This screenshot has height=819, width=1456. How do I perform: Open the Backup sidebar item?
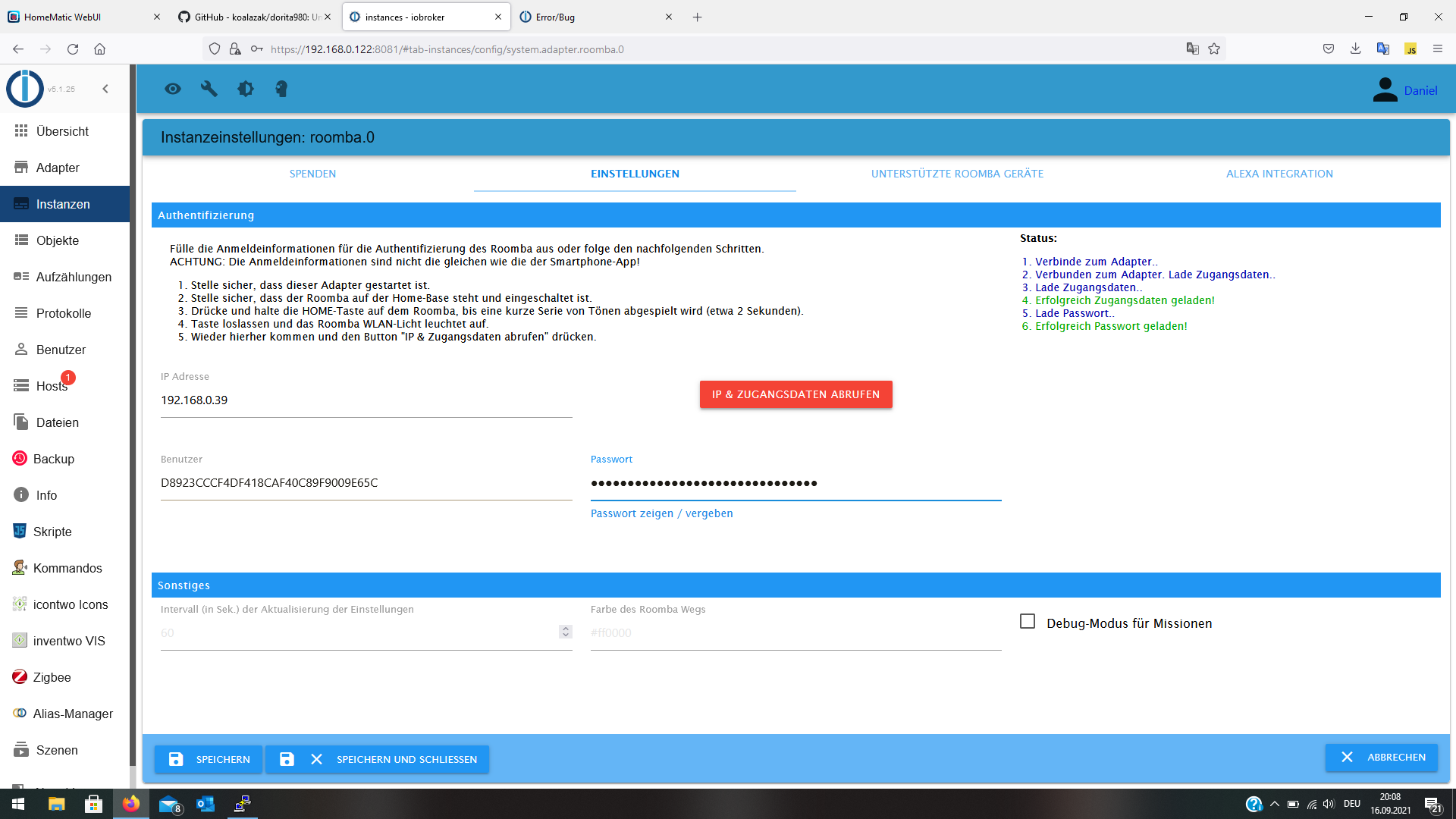(x=53, y=459)
